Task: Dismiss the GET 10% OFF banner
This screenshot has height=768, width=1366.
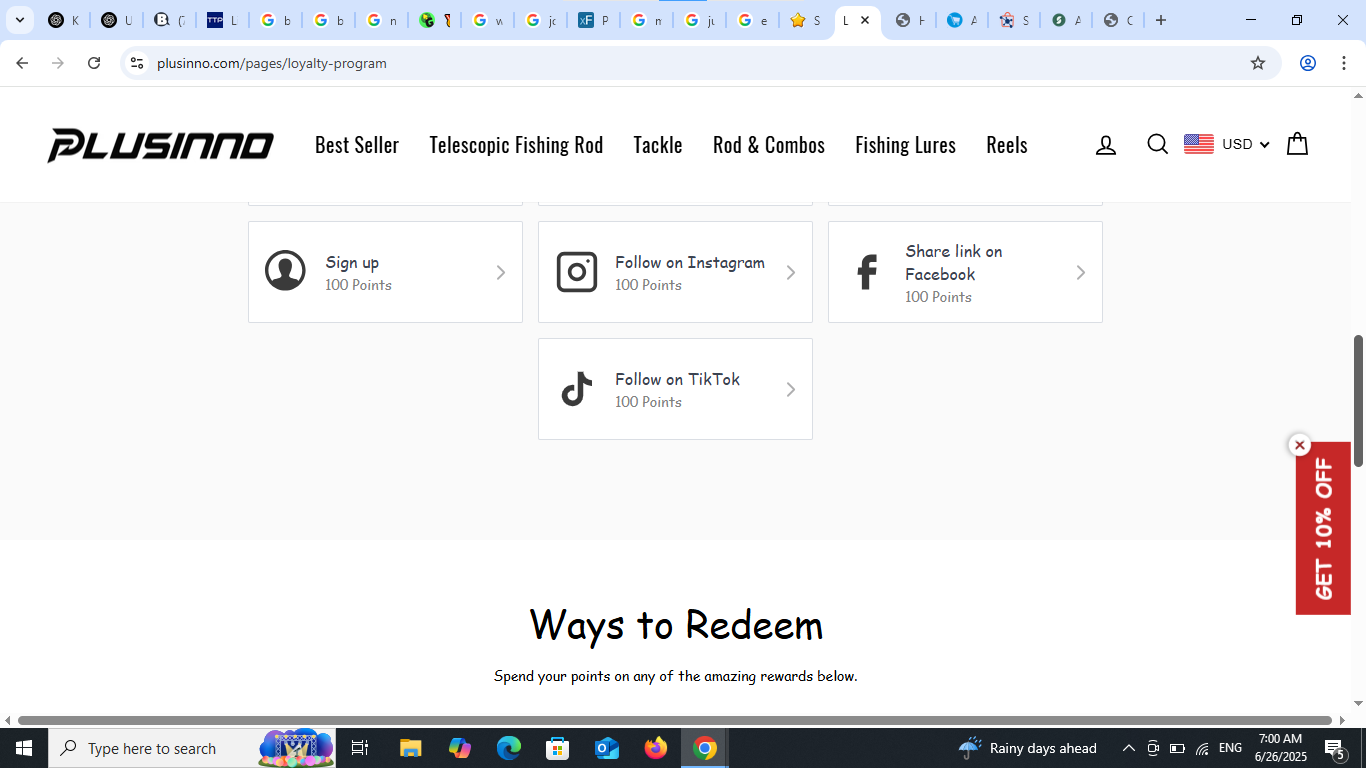Action: pos(1299,445)
